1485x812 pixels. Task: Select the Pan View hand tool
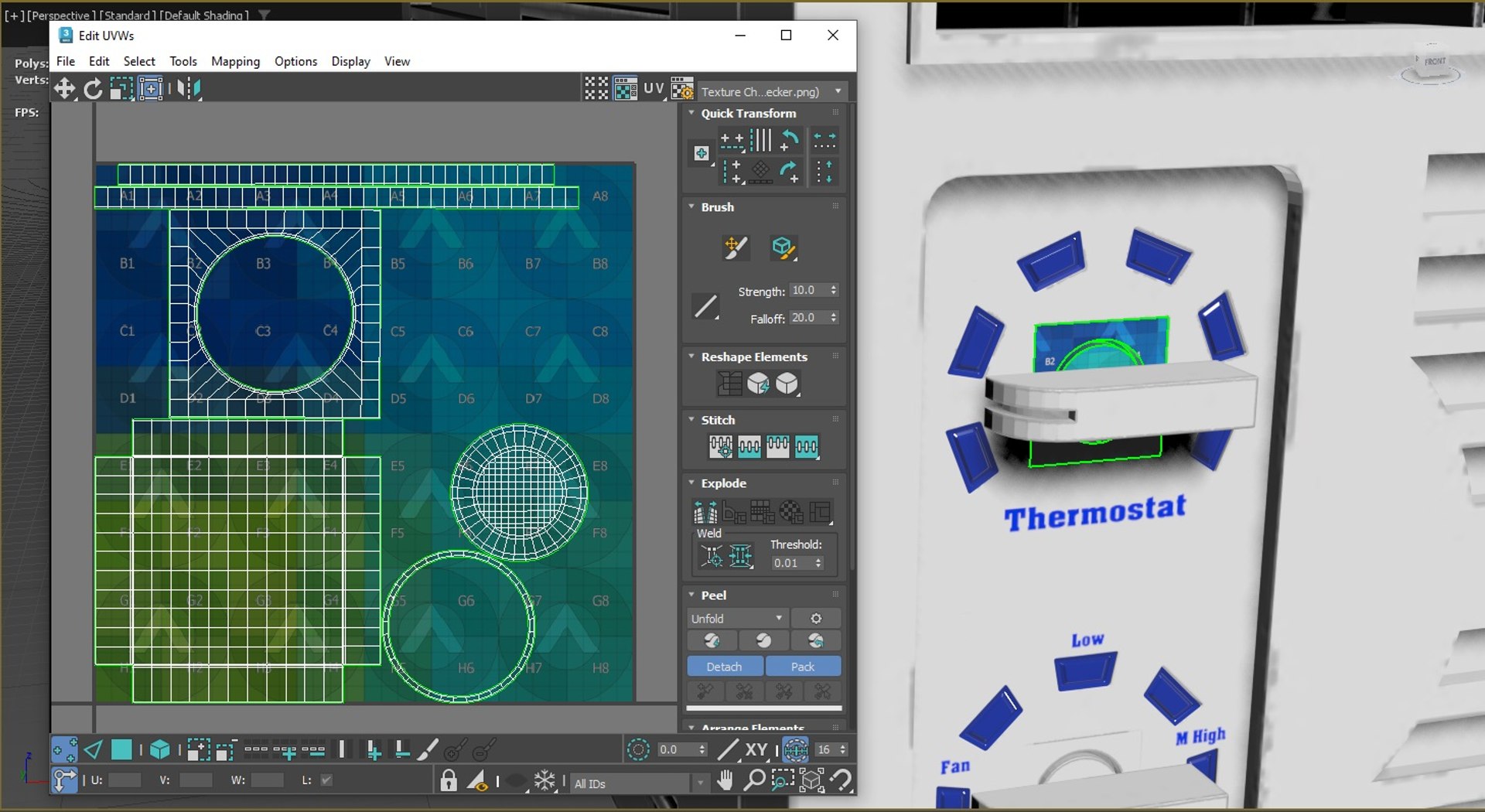click(725, 780)
